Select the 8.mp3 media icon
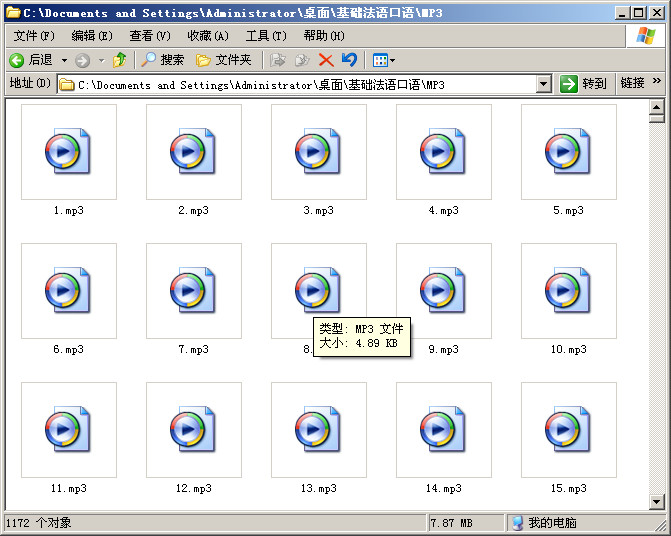671x536 pixels. (x=318, y=290)
